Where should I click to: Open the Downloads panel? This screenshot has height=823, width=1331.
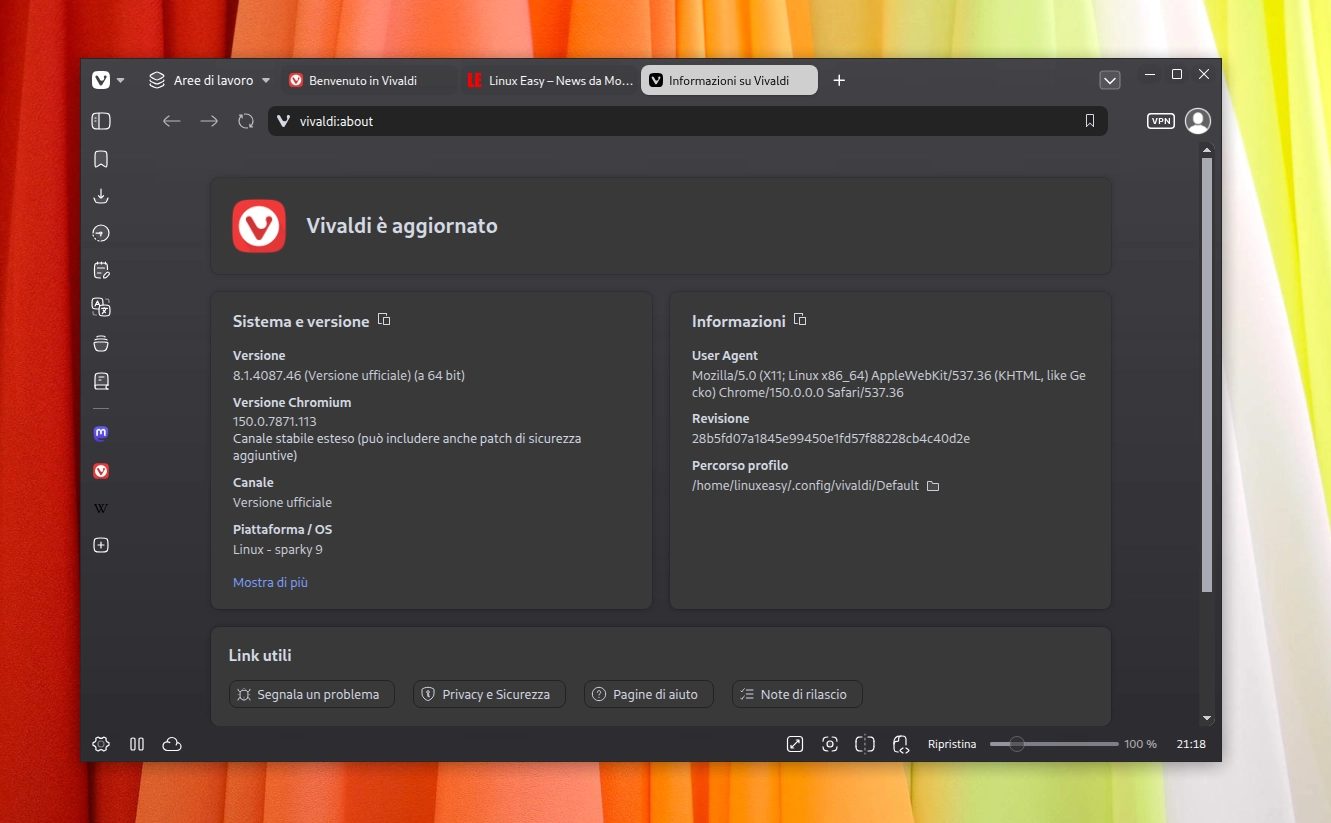(x=101, y=196)
